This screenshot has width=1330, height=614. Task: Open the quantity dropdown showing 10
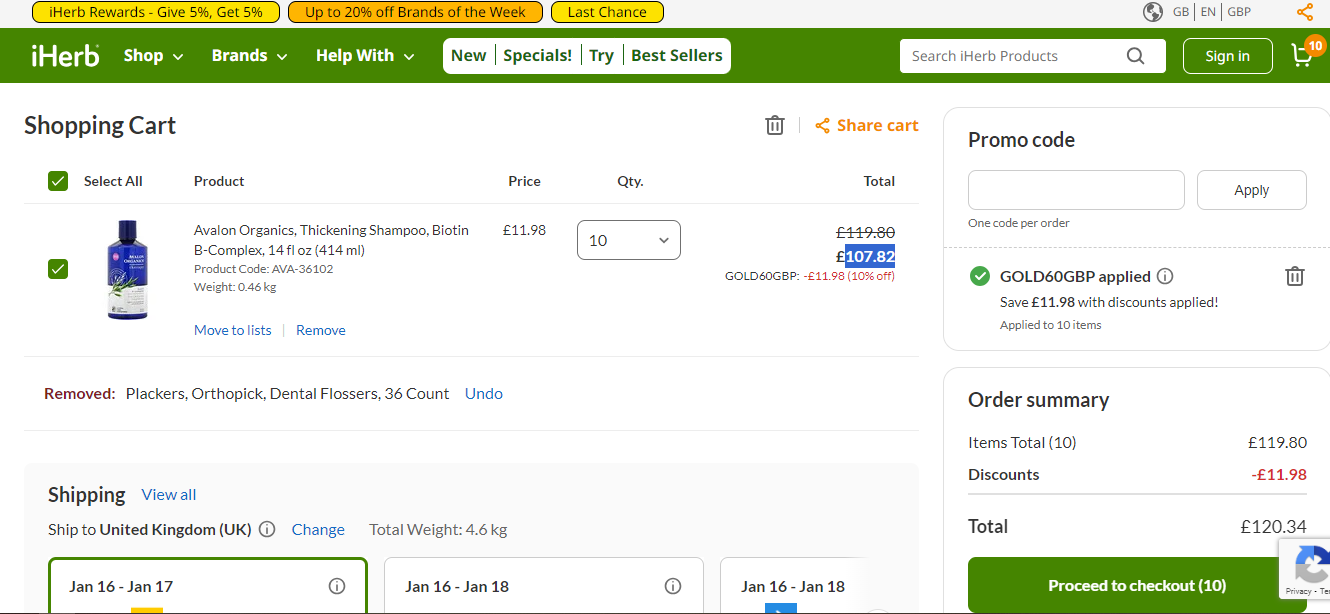pos(629,240)
